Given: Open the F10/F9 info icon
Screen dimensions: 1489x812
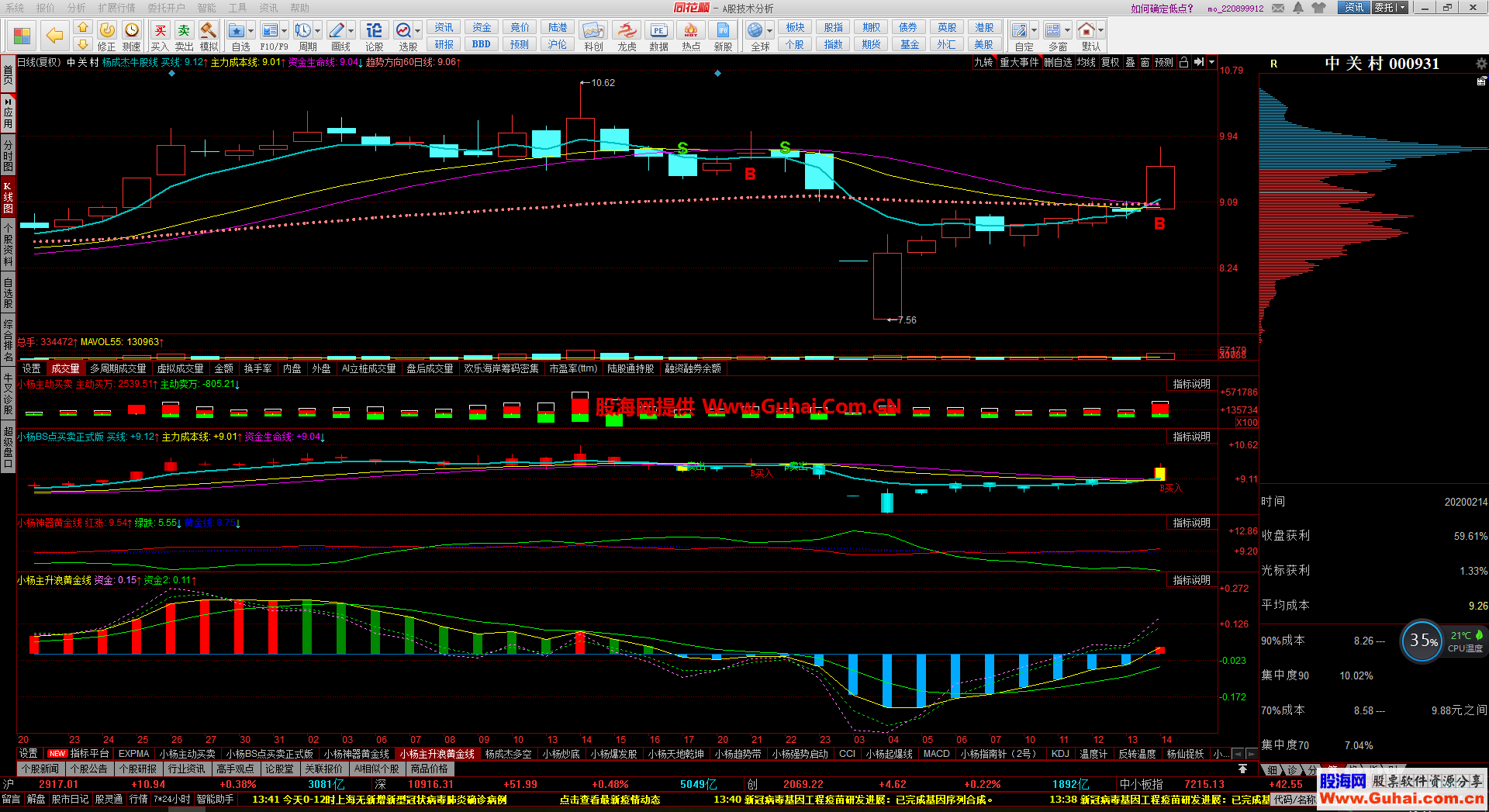Looking at the screenshot, I should coord(270,30).
